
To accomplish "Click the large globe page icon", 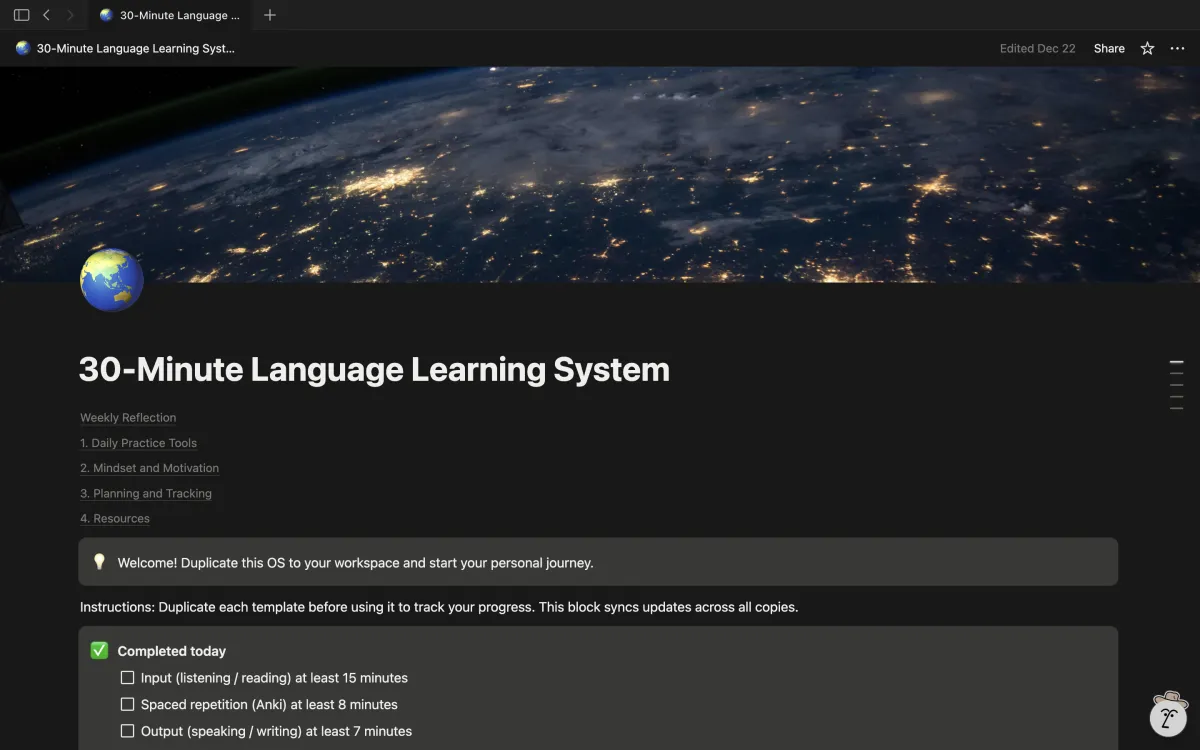I will click(x=112, y=280).
